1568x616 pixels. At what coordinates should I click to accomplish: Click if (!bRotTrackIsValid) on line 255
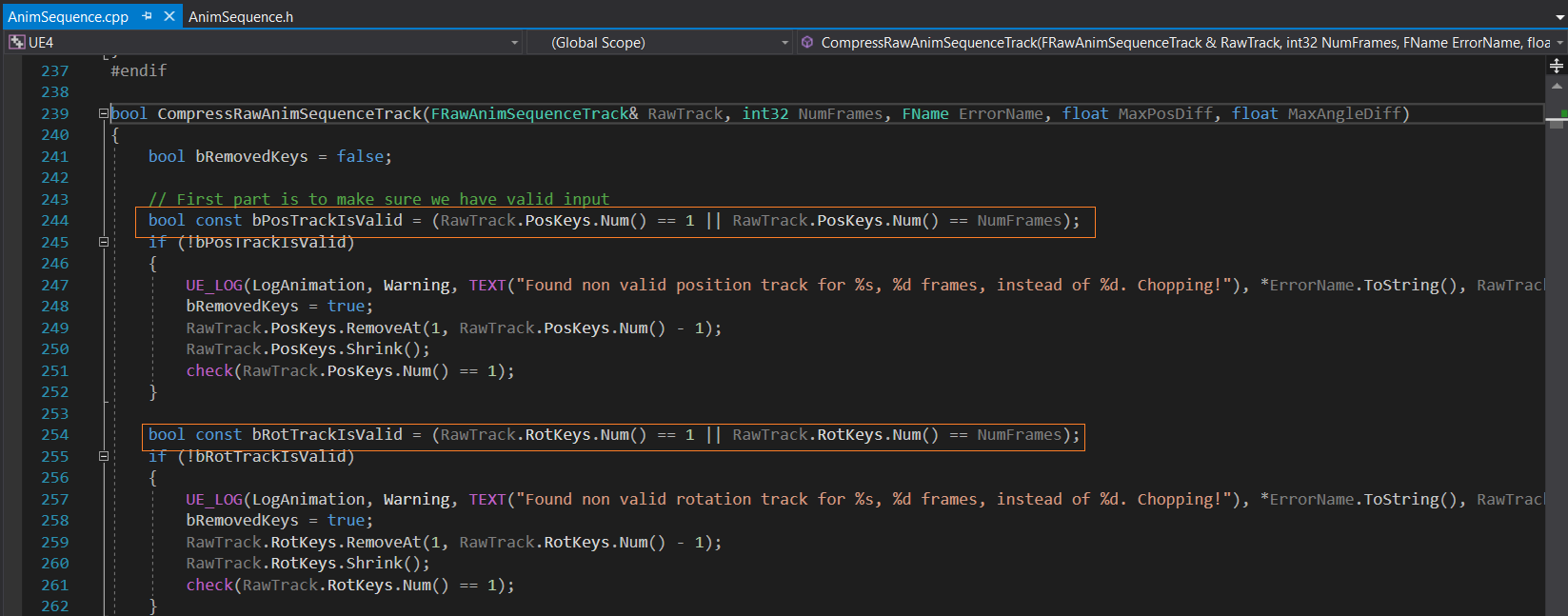[x=251, y=456]
